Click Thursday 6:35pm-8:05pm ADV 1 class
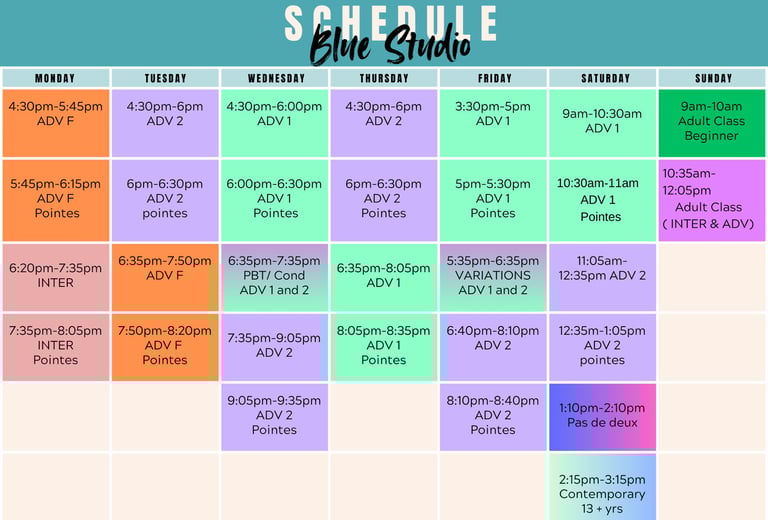768x520 pixels. (x=384, y=277)
